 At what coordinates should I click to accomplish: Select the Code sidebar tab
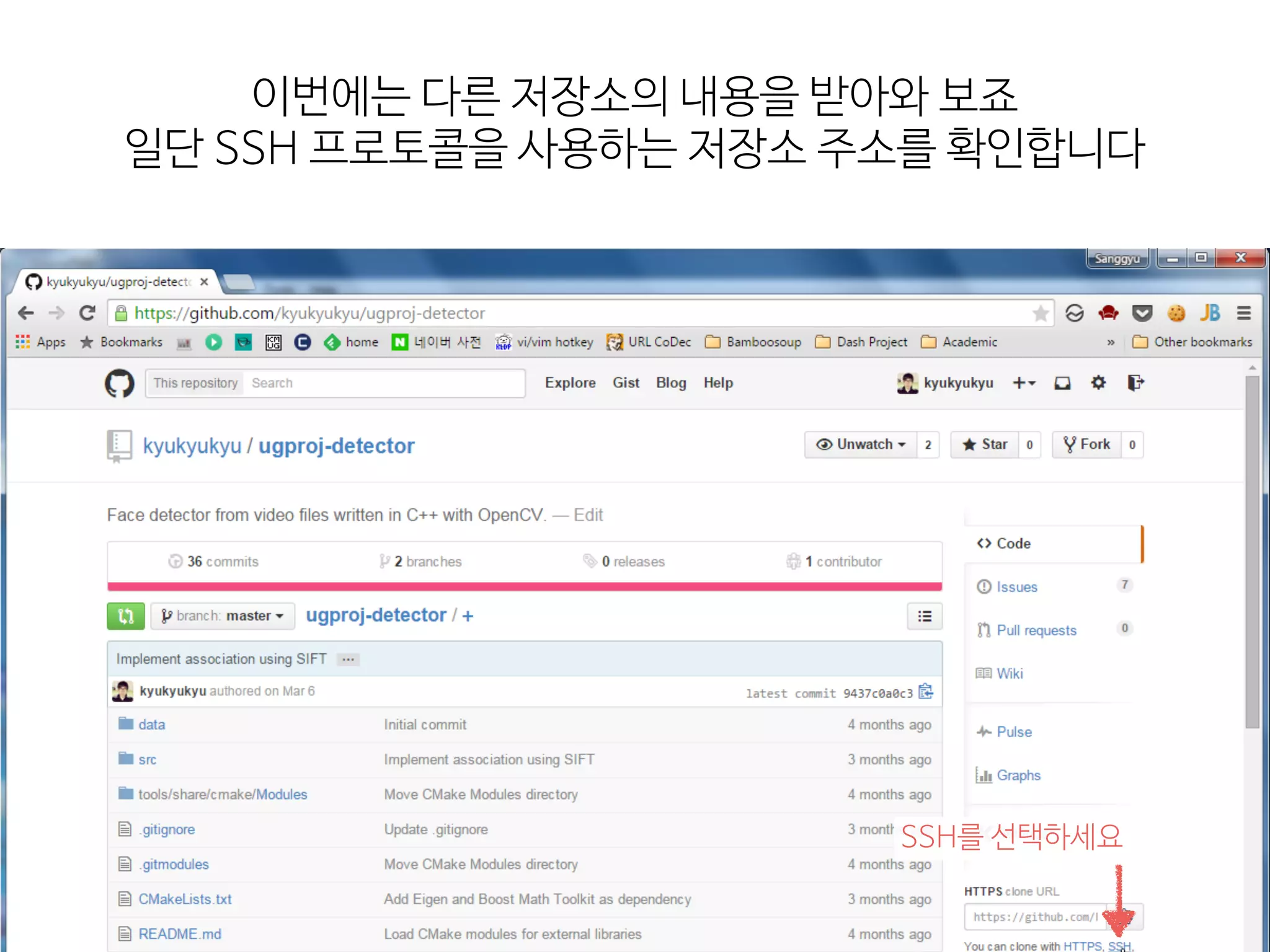[x=1054, y=544]
